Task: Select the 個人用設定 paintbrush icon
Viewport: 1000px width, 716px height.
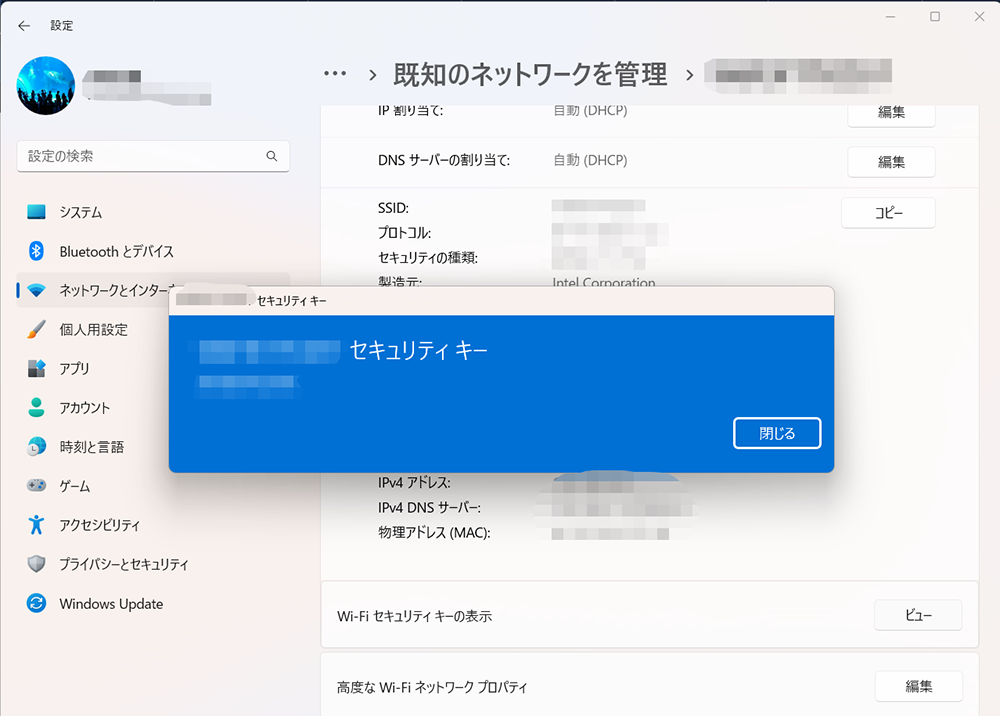Action: click(37, 329)
